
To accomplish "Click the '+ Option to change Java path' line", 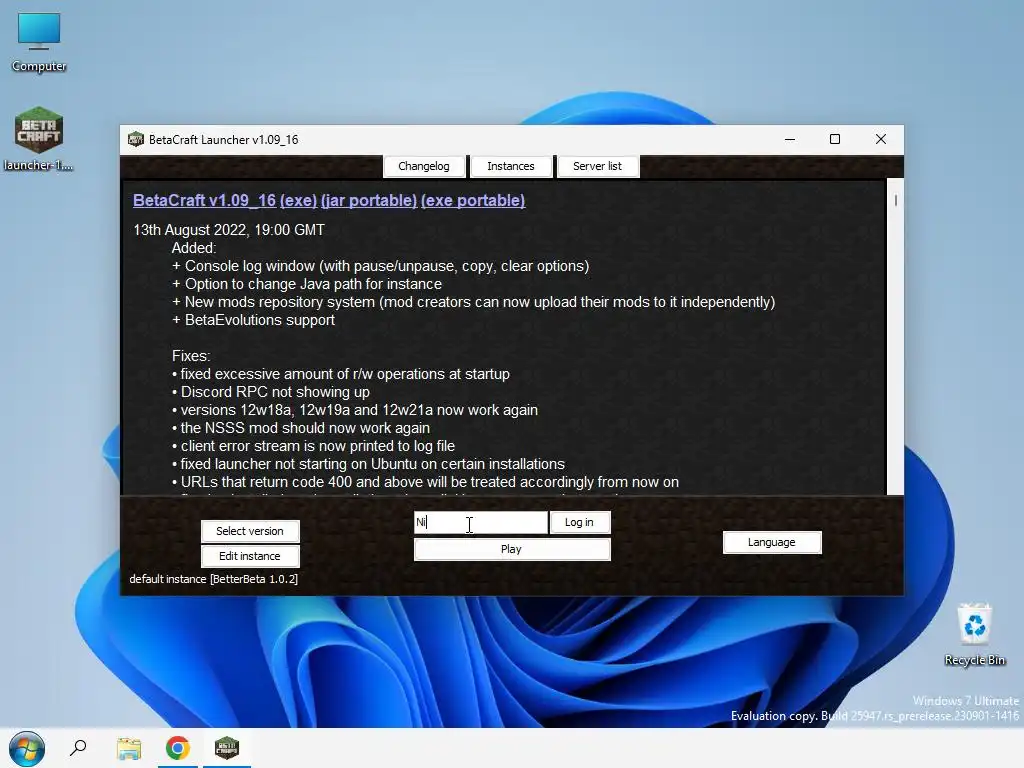I will pos(307,284).
